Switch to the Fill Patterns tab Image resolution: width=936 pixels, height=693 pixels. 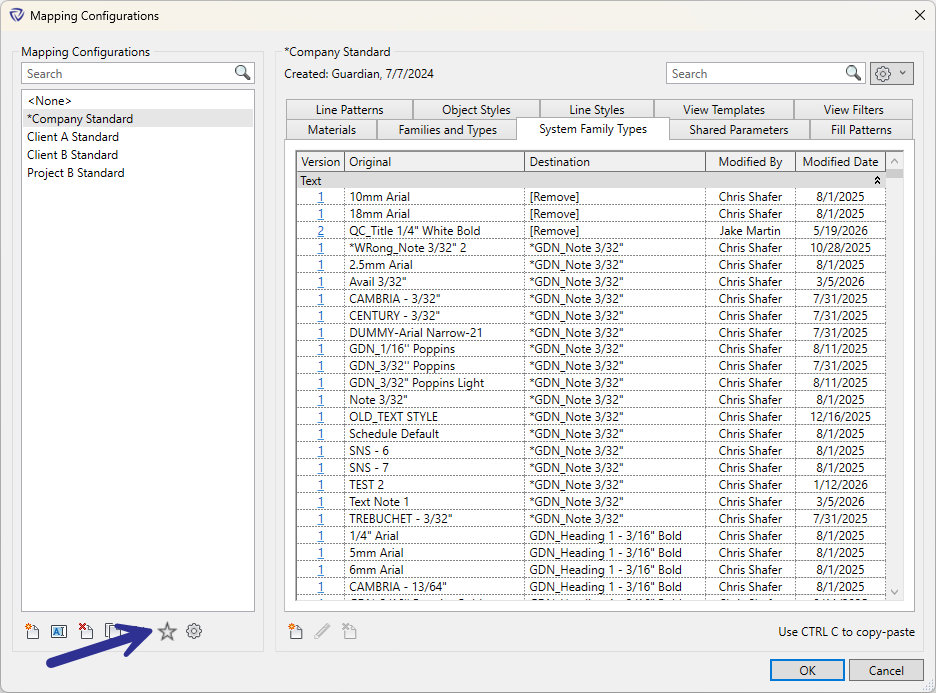[x=861, y=130]
